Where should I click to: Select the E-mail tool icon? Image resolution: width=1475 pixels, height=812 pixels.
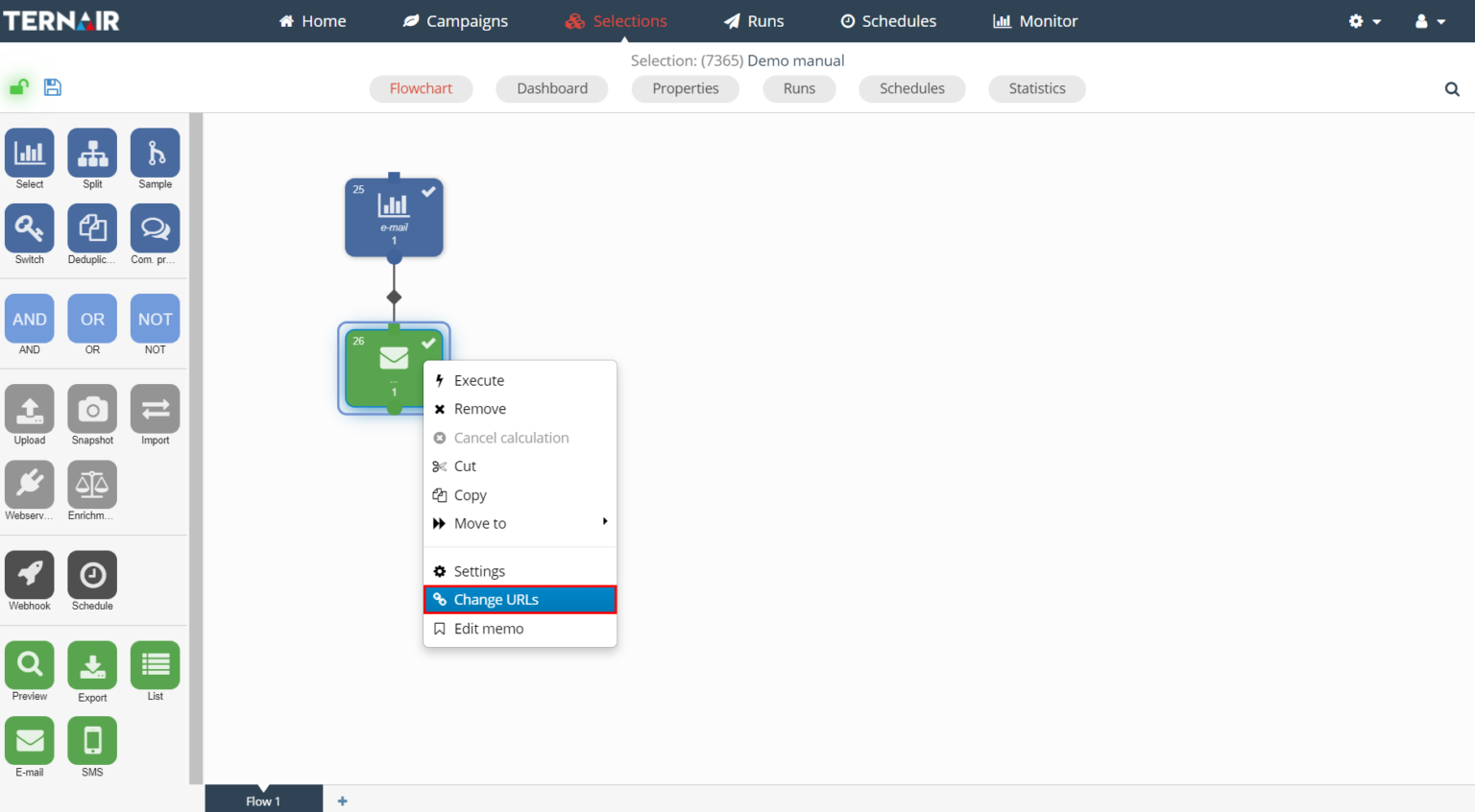coord(30,741)
